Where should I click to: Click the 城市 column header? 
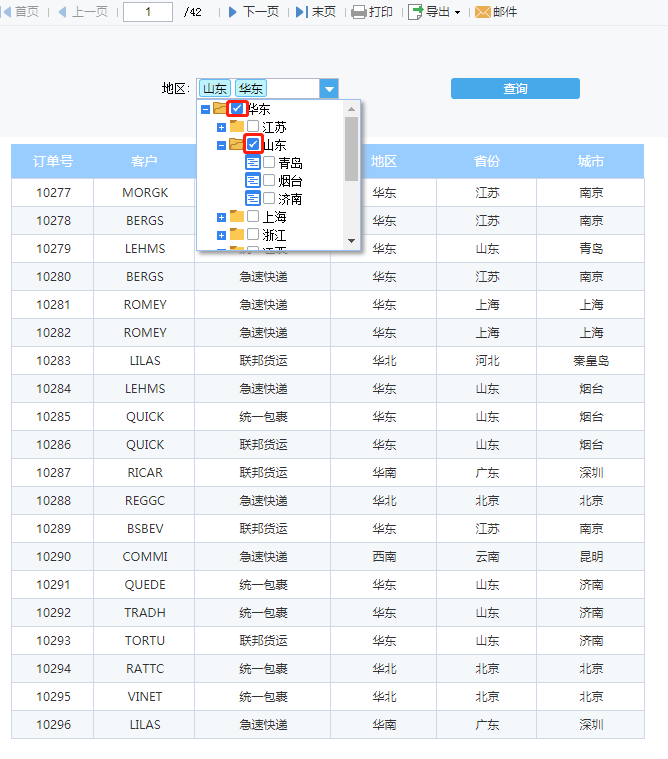(x=591, y=161)
